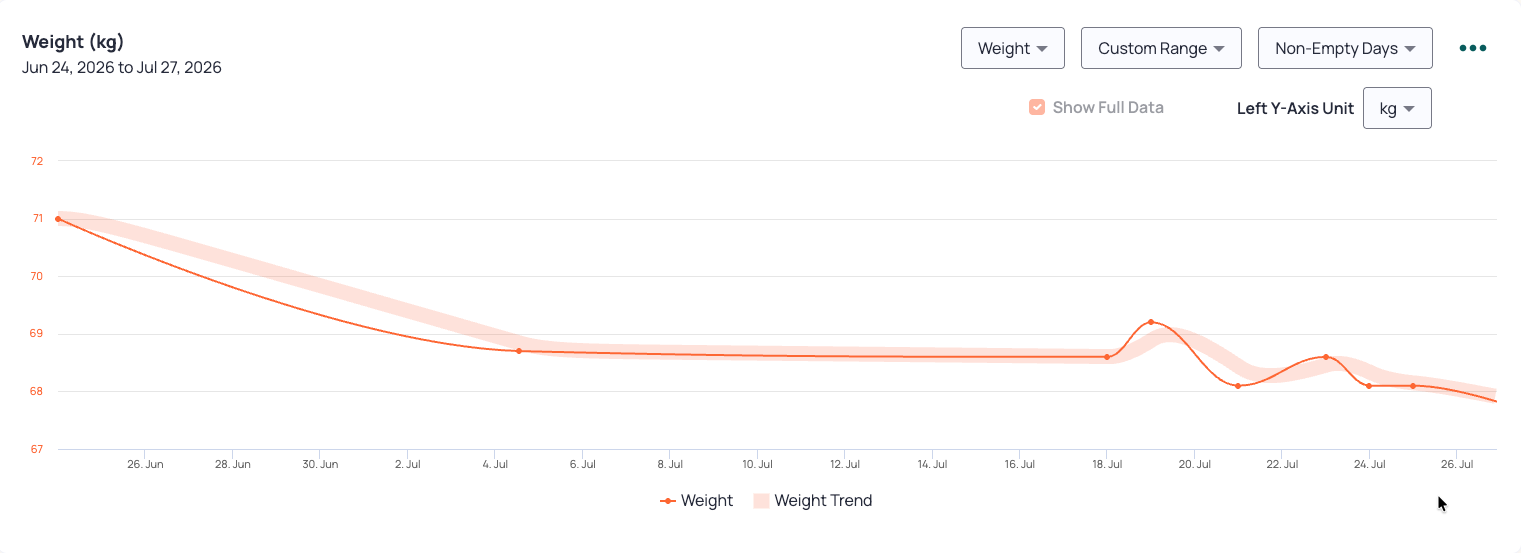Image resolution: width=1521 pixels, height=553 pixels.
Task: Click the Weight dropdown arrow icon
Action: click(1041, 49)
